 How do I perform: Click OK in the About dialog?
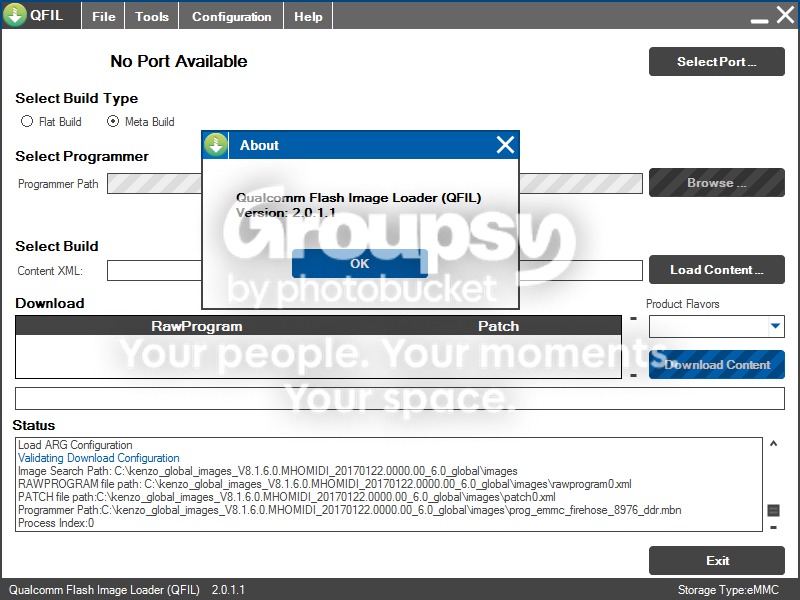(360, 263)
